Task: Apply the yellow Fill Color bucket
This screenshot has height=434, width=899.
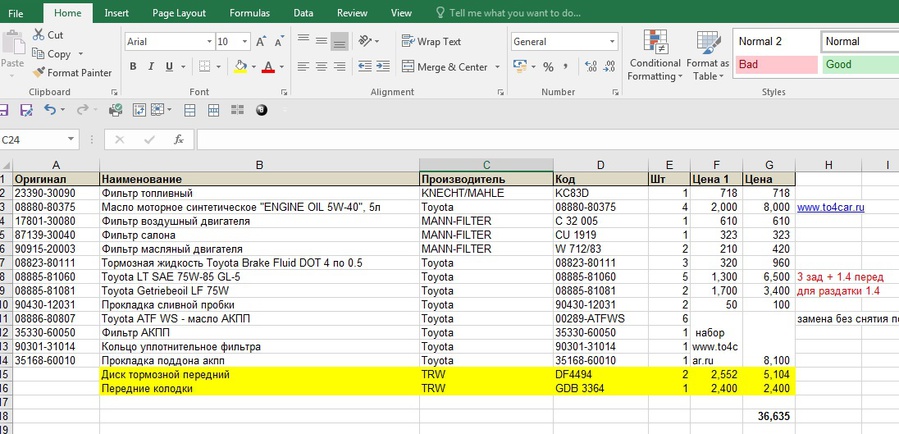Action: pos(241,67)
